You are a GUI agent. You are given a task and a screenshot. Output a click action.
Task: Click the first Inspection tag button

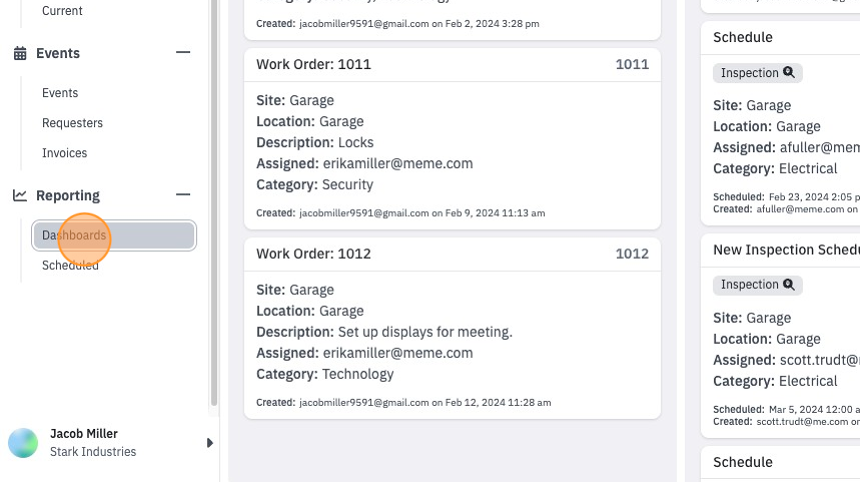point(757,73)
